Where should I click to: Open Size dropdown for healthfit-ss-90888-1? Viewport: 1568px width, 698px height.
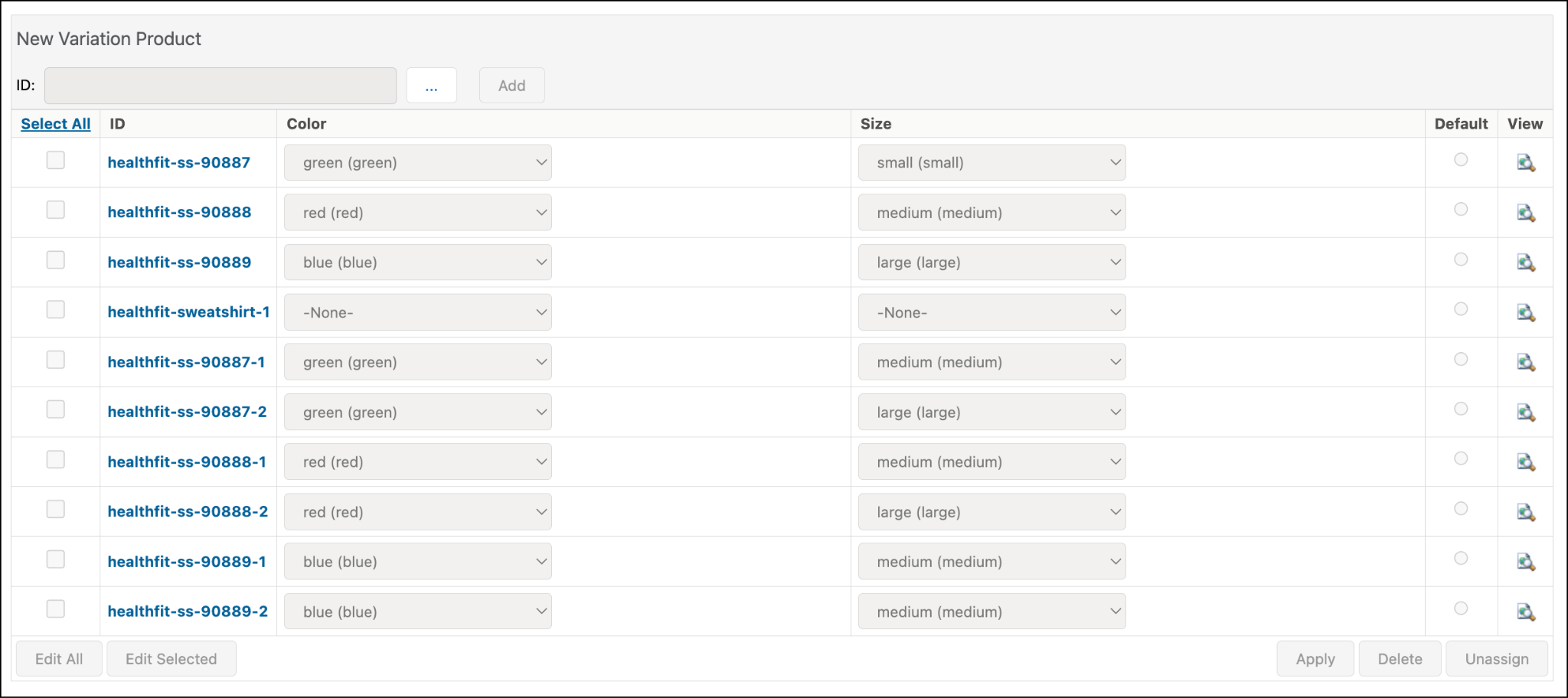tap(992, 462)
